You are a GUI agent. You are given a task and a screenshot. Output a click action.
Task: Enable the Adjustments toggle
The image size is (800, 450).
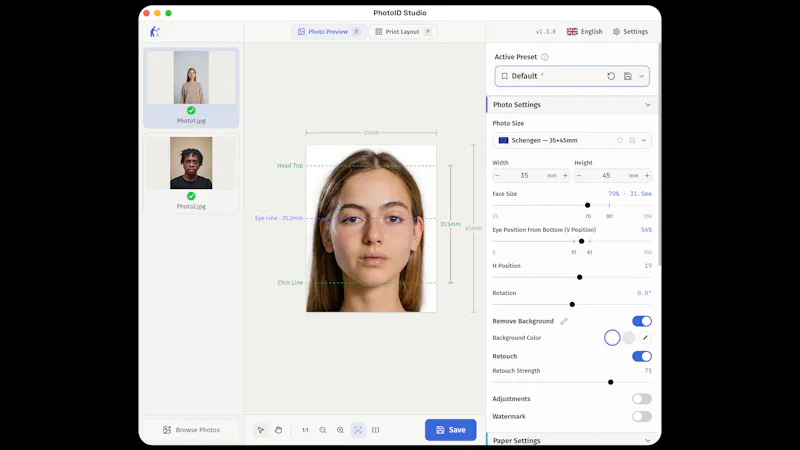coord(642,399)
